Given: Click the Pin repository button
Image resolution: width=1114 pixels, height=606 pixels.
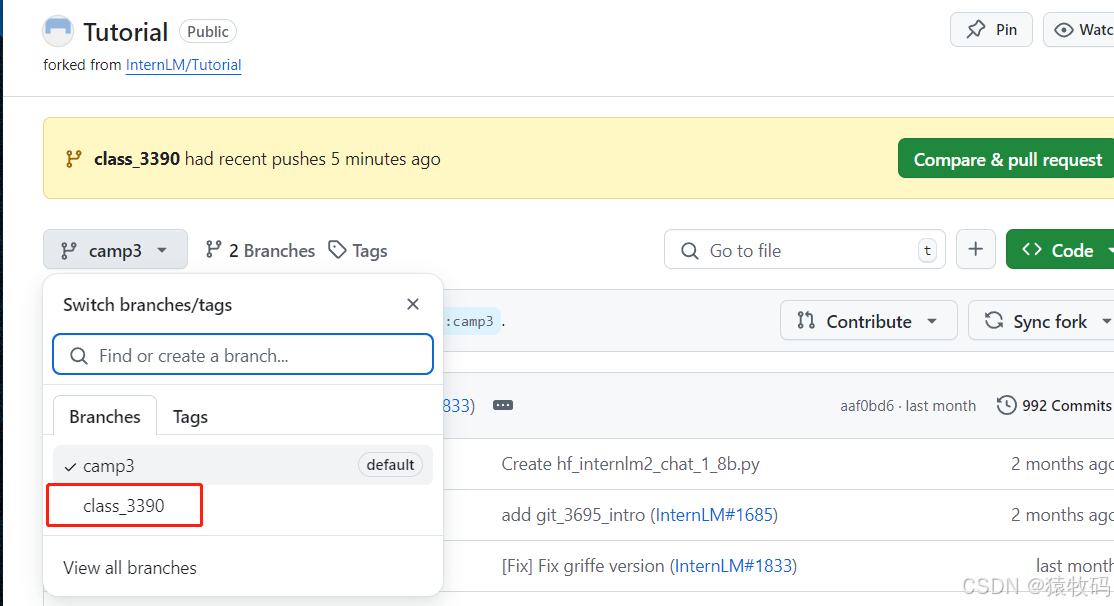Looking at the screenshot, I should coord(991,30).
